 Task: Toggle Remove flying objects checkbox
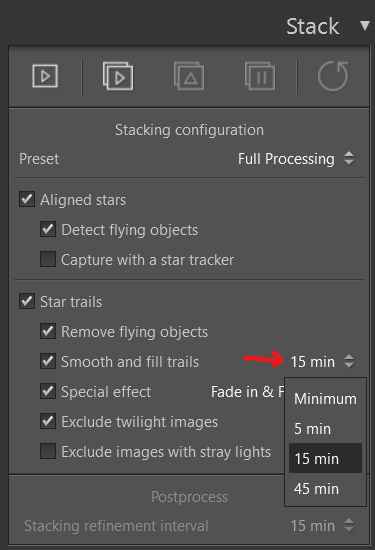coord(48,331)
